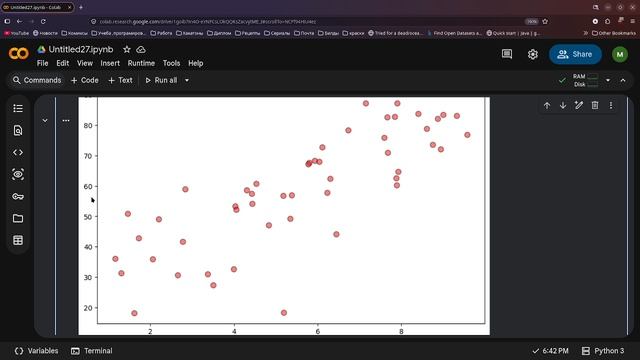Viewport: 640px width, 360px height.
Task: Open the File menu
Action: pos(42,63)
